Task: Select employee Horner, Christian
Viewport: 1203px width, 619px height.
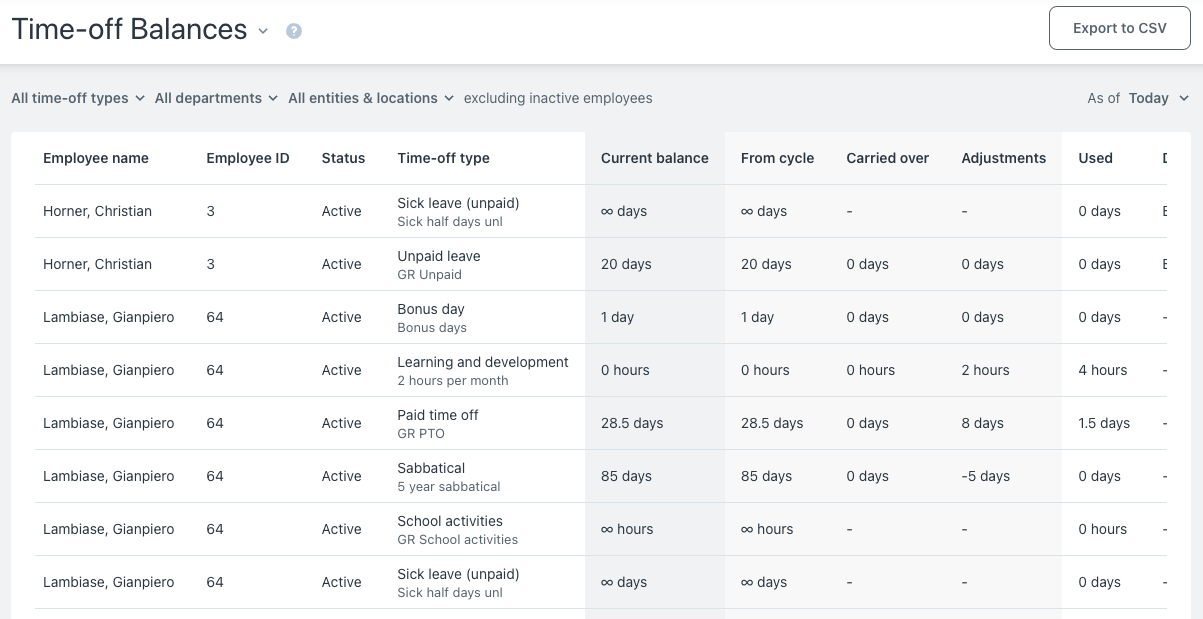Action: (97, 211)
